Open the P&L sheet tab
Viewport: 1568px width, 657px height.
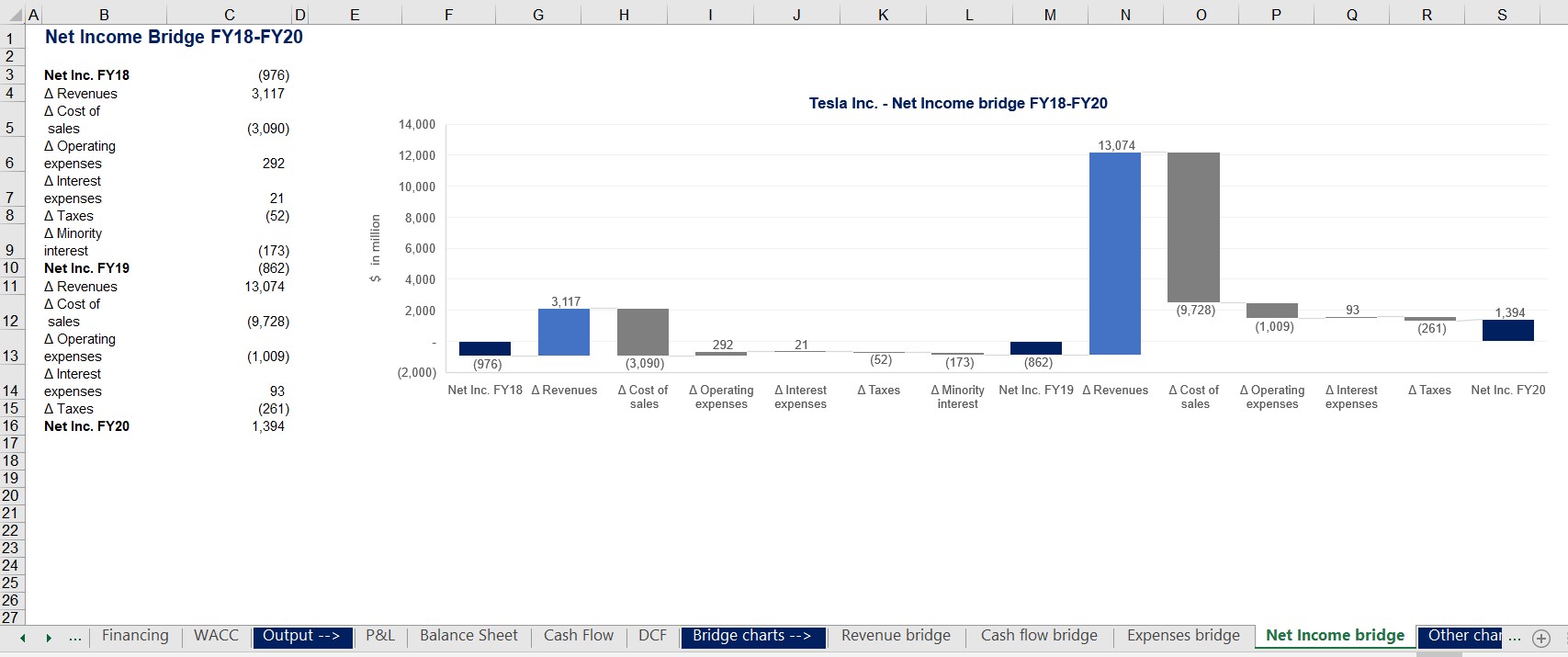pyautogui.click(x=380, y=636)
